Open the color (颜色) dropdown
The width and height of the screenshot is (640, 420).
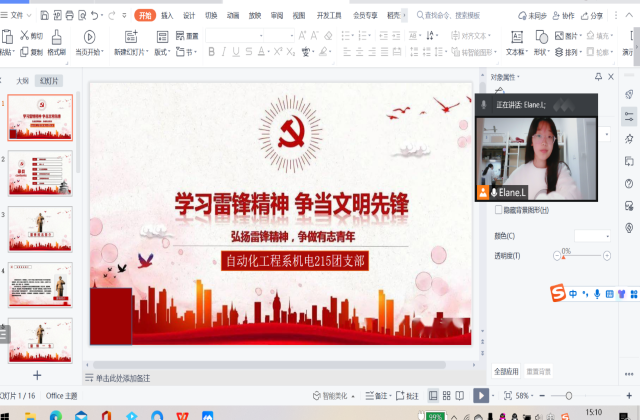click(x=591, y=236)
